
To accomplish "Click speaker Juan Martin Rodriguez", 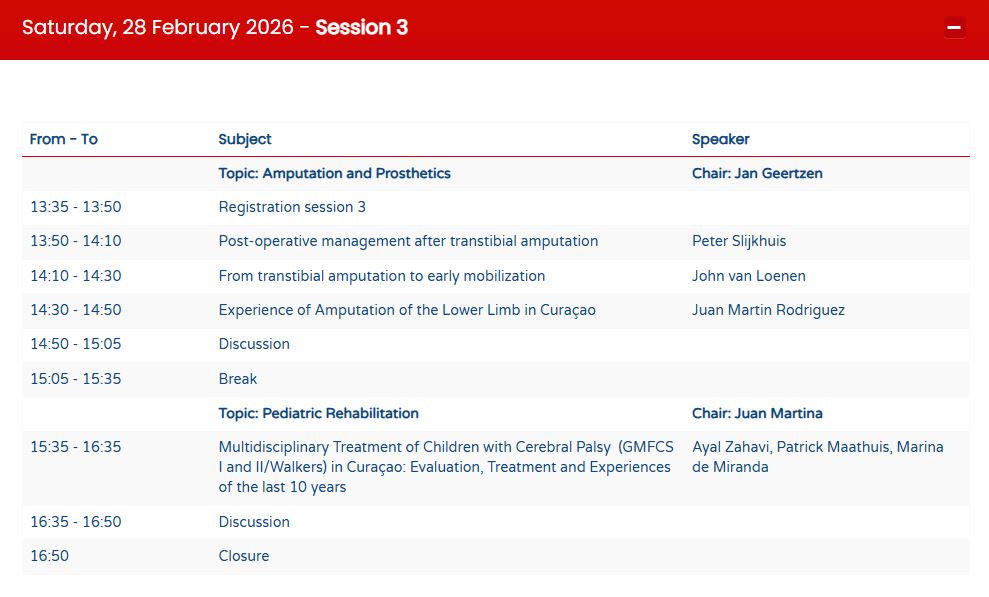I will tap(768, 310).
